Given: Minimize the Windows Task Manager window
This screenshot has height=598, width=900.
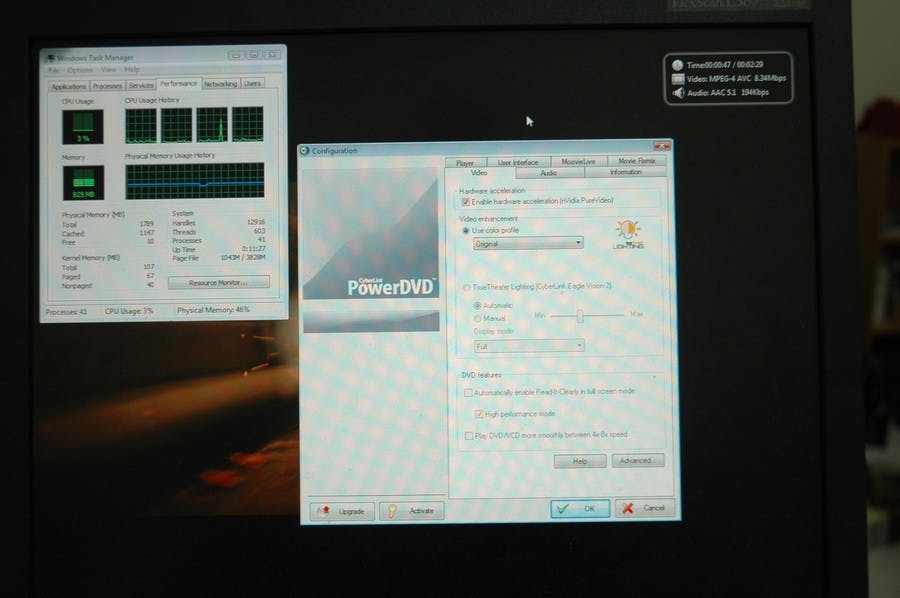Looking at the screenshot, I should click(x=236, y=55).
